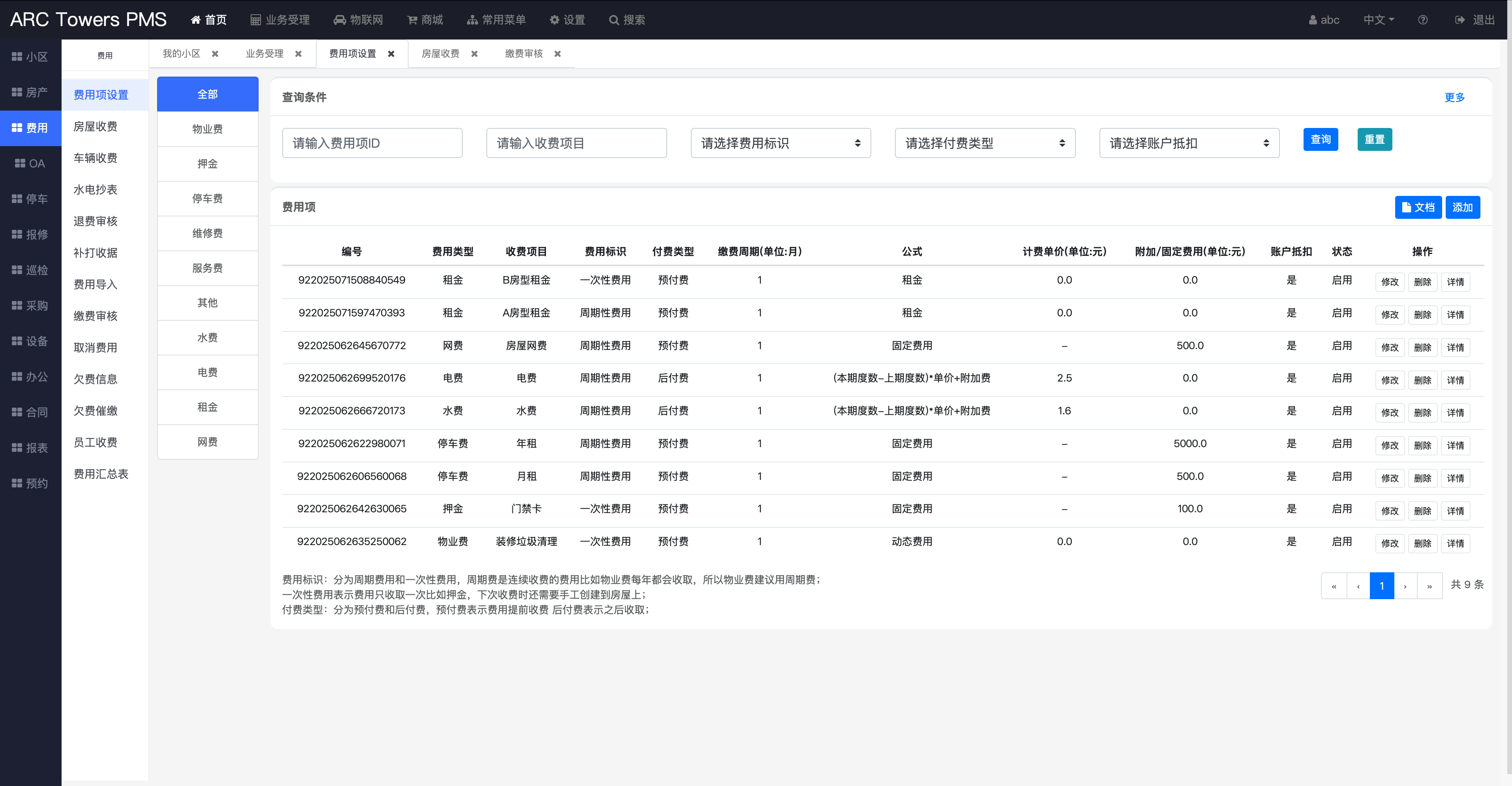
Task: Click the 请输入费用项ID input field
Action: click(x=371, y=143)
